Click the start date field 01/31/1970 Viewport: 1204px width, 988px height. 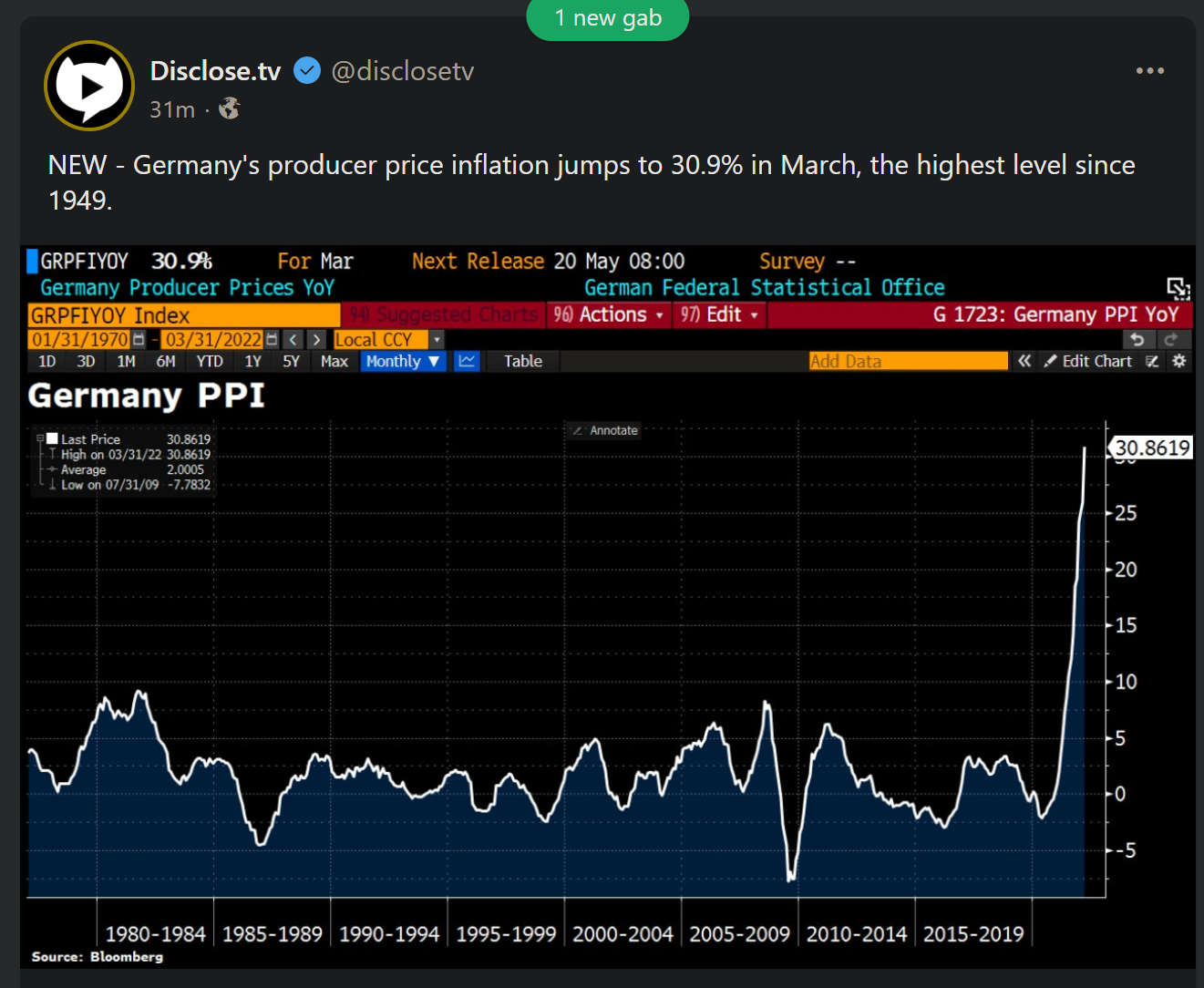(80, 339)
